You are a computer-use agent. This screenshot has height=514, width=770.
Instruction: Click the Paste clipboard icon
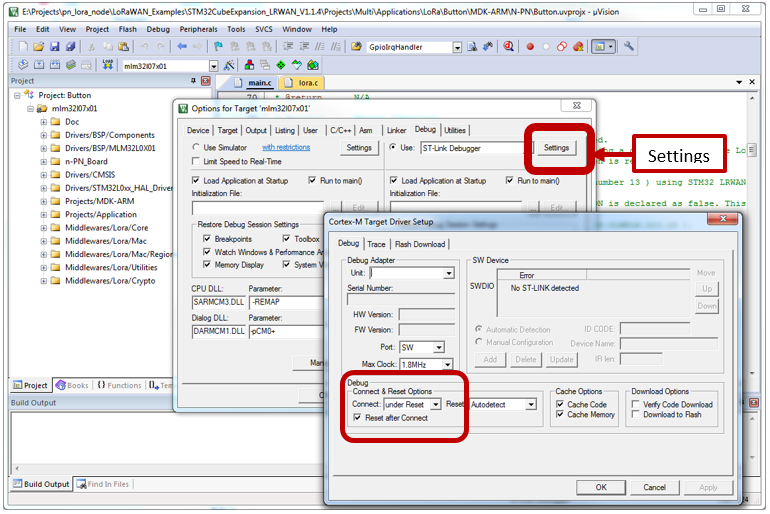[x=124, y=47]
